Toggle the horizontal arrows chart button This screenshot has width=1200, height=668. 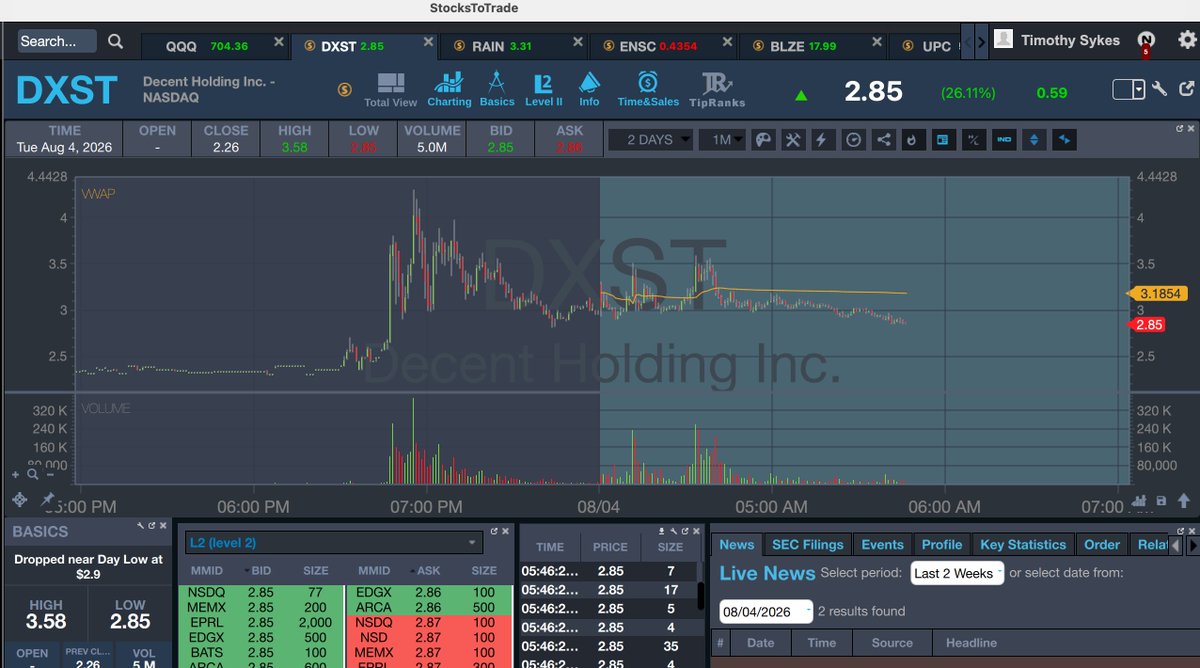[1064, 140]
